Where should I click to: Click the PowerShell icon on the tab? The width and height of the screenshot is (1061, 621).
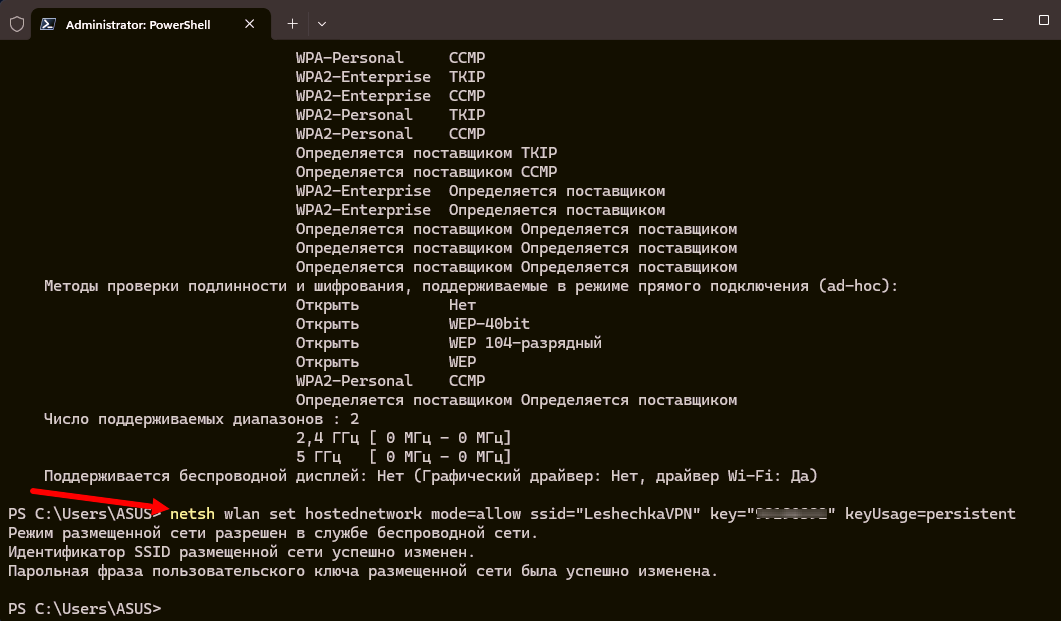coord(48,24)
